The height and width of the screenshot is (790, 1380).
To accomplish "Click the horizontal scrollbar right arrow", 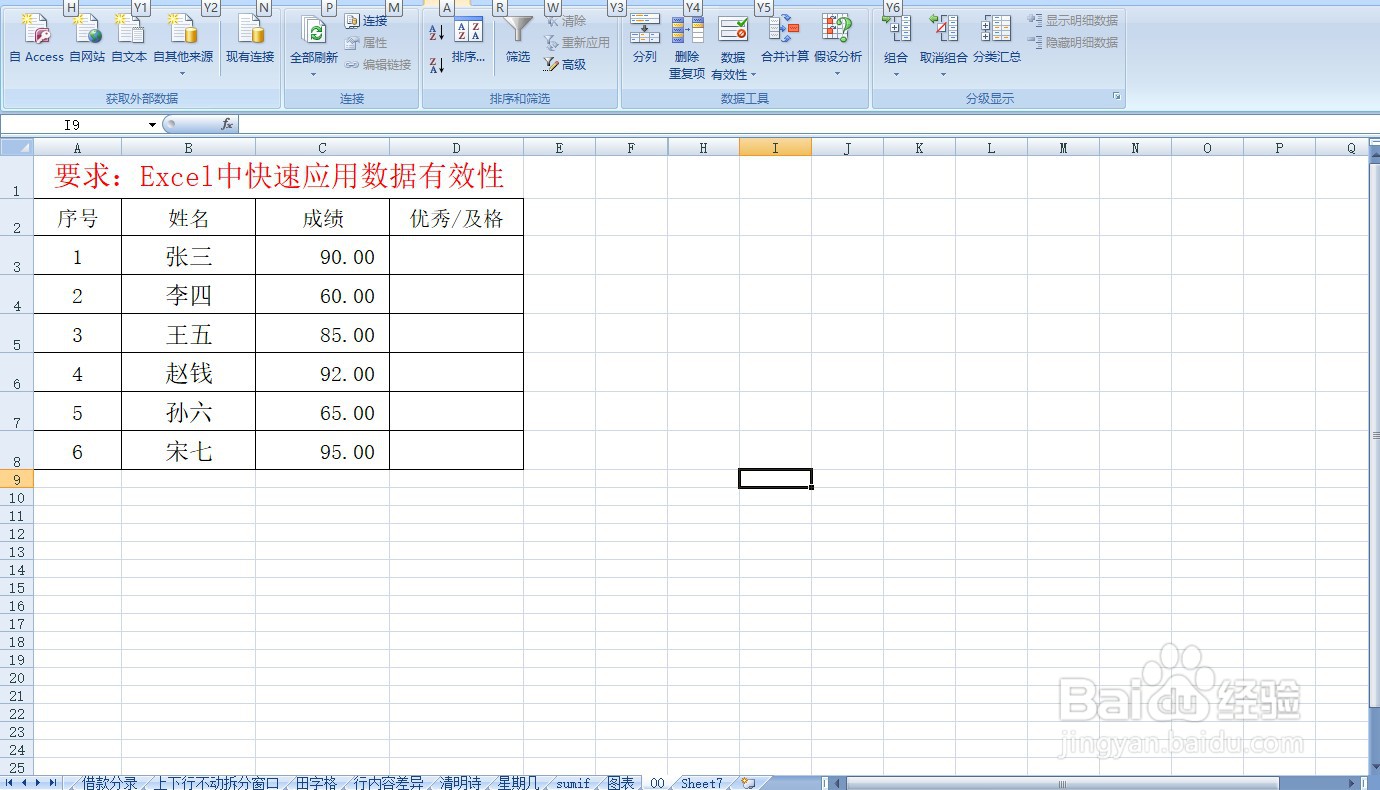I will click(1352, 783).
